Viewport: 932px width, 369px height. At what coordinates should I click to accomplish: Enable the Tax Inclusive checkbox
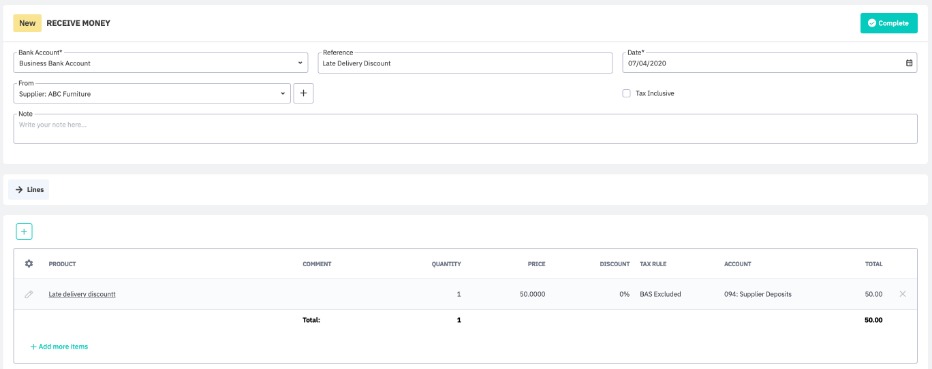[x=626, y=93]
